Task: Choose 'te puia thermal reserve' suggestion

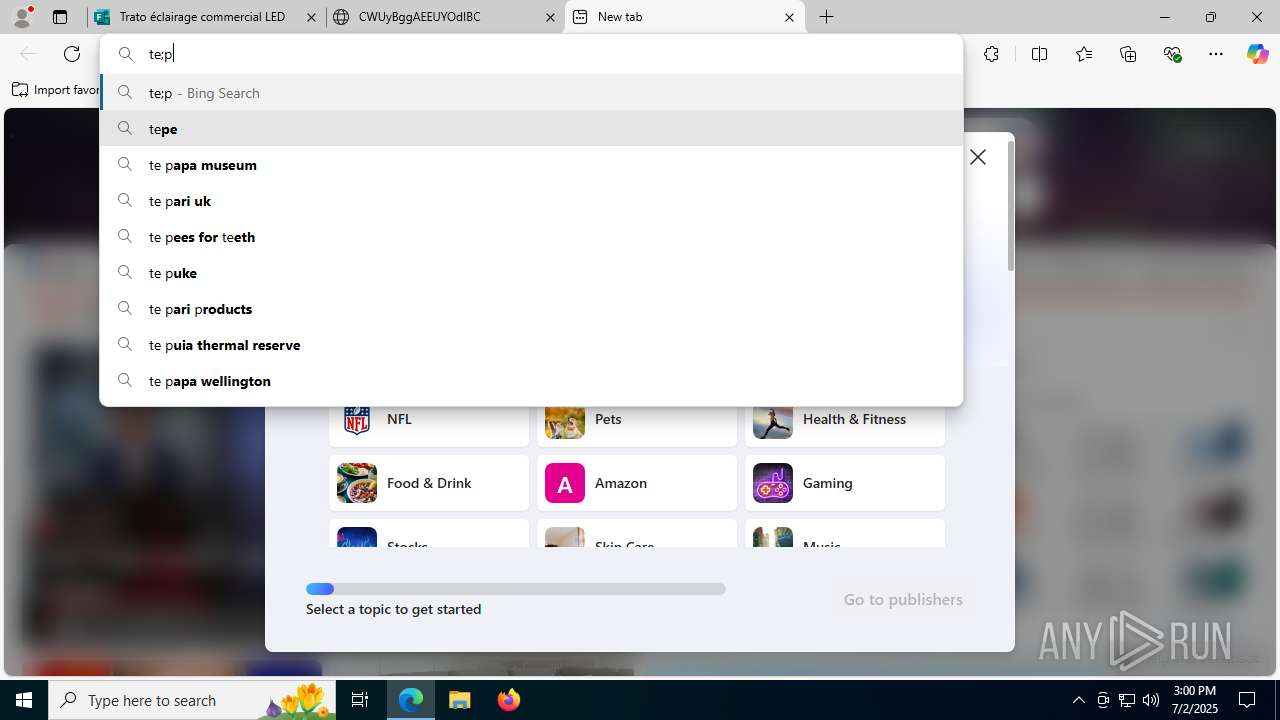Action: click(x=531, y=344)
